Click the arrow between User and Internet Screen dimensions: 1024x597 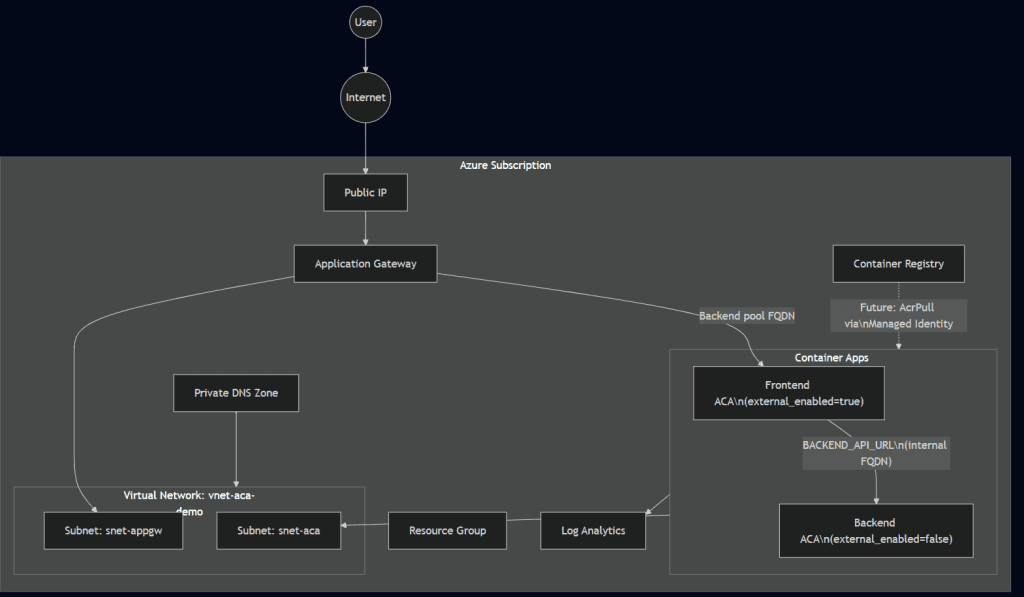click(x=366, y=55)
